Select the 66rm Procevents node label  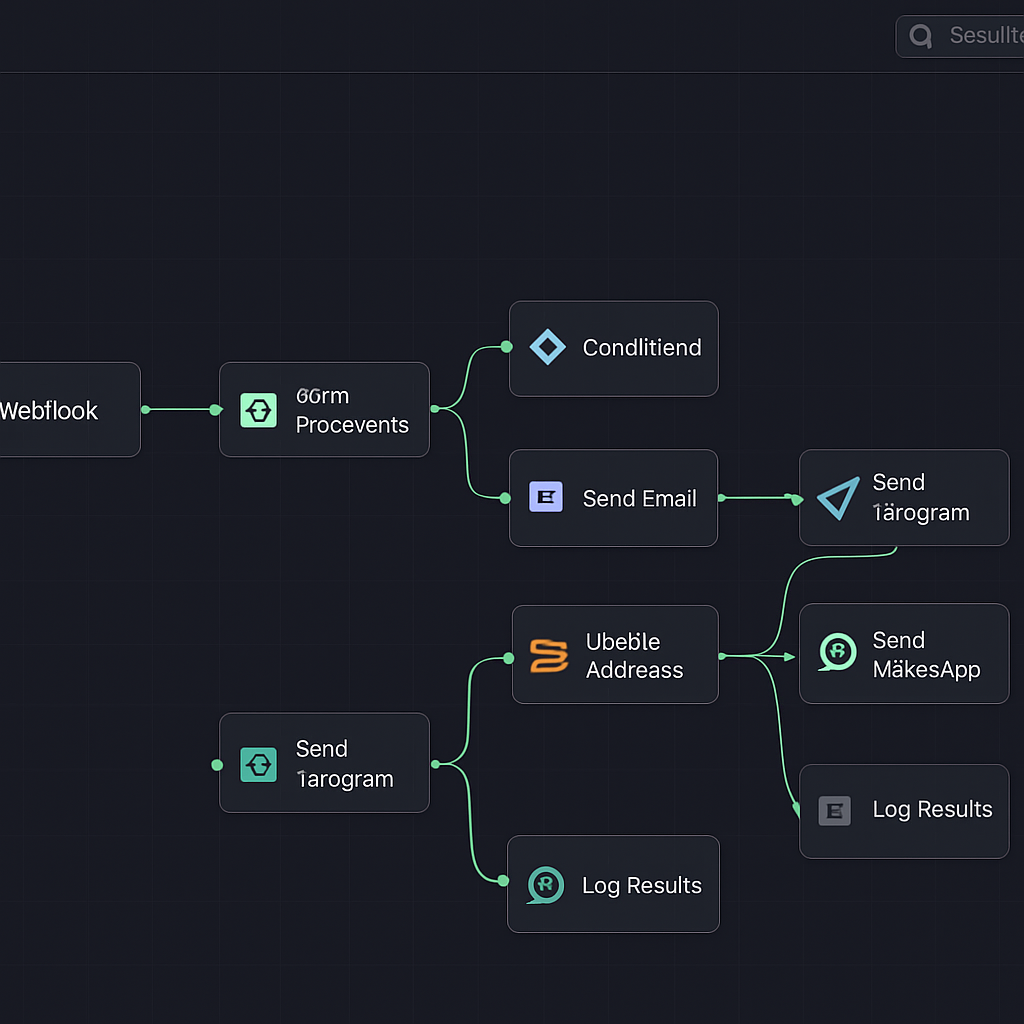(x=352, y=410)
